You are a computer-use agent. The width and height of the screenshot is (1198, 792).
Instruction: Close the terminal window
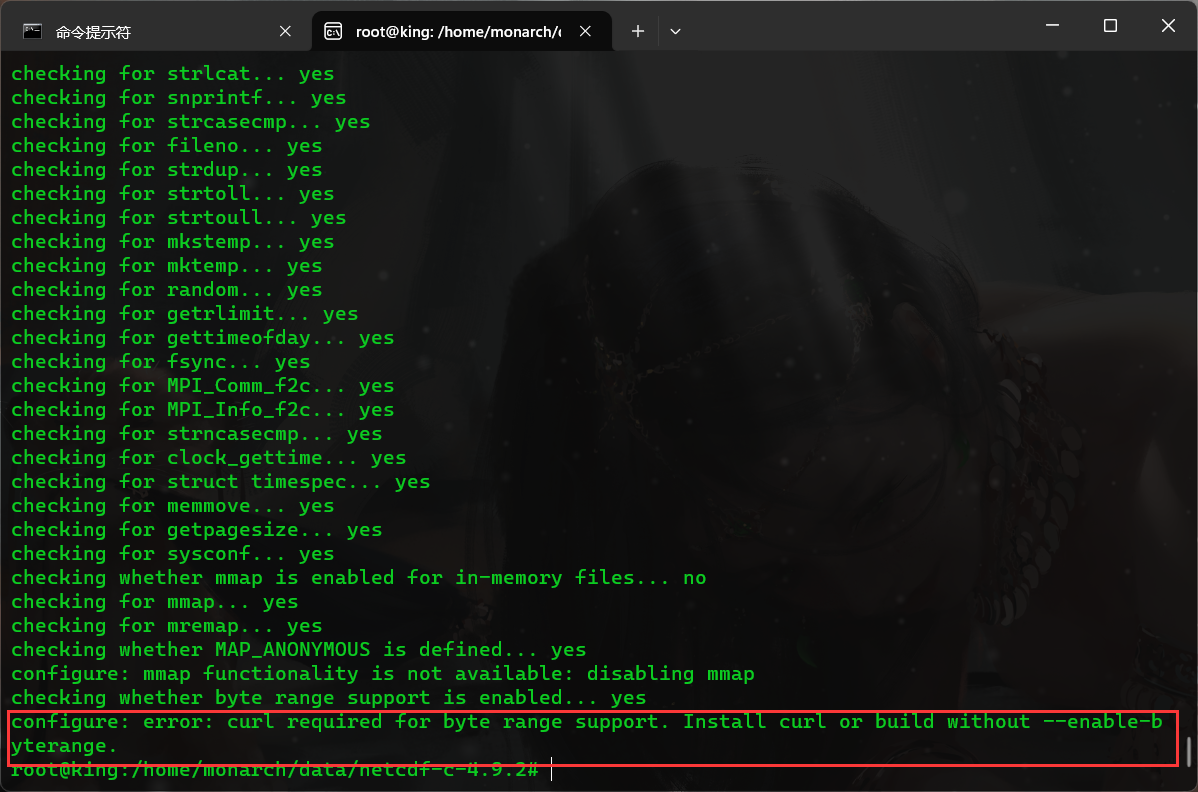click(1168, 25)
